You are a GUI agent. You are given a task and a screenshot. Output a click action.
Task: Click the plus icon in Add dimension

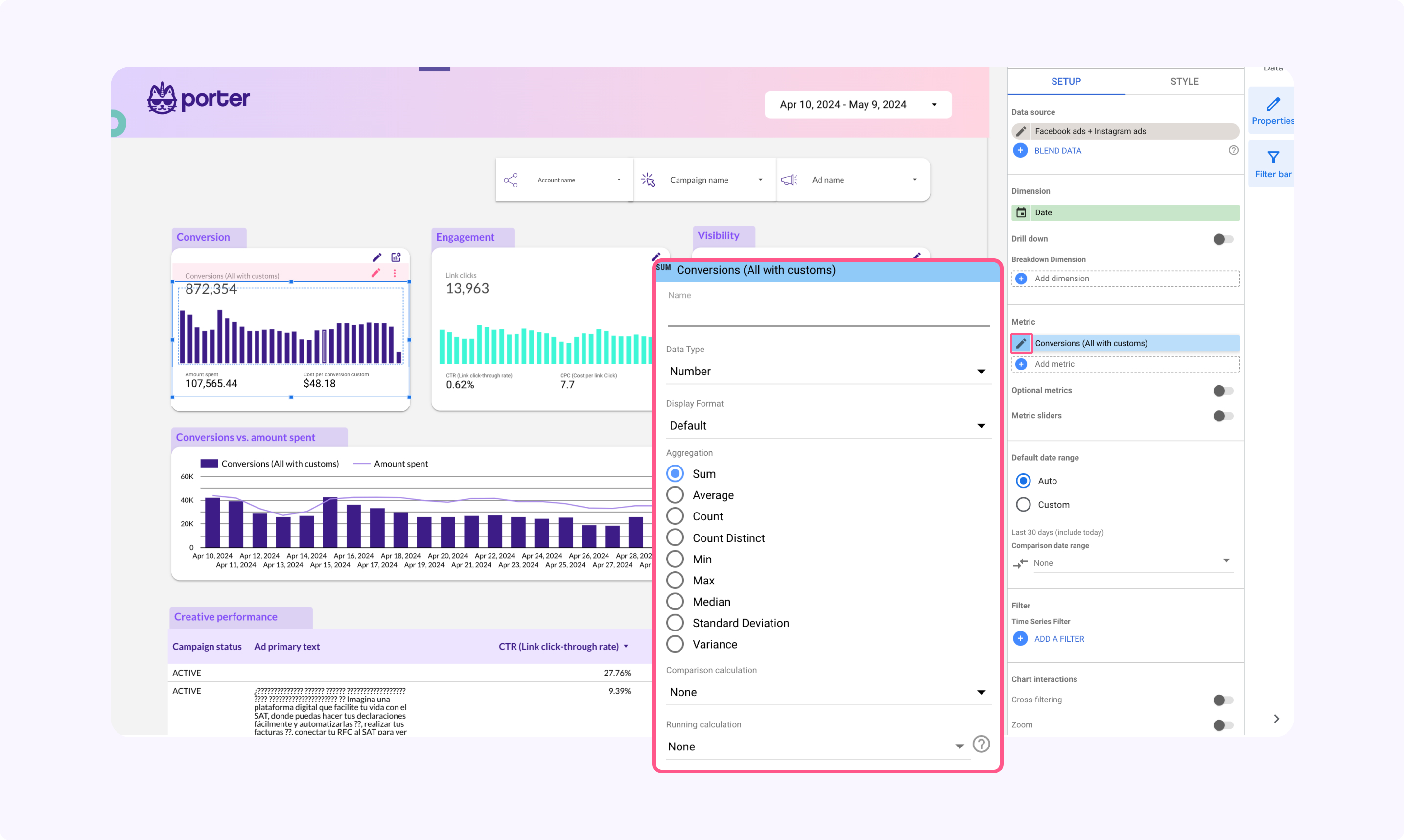(1021, 279)
